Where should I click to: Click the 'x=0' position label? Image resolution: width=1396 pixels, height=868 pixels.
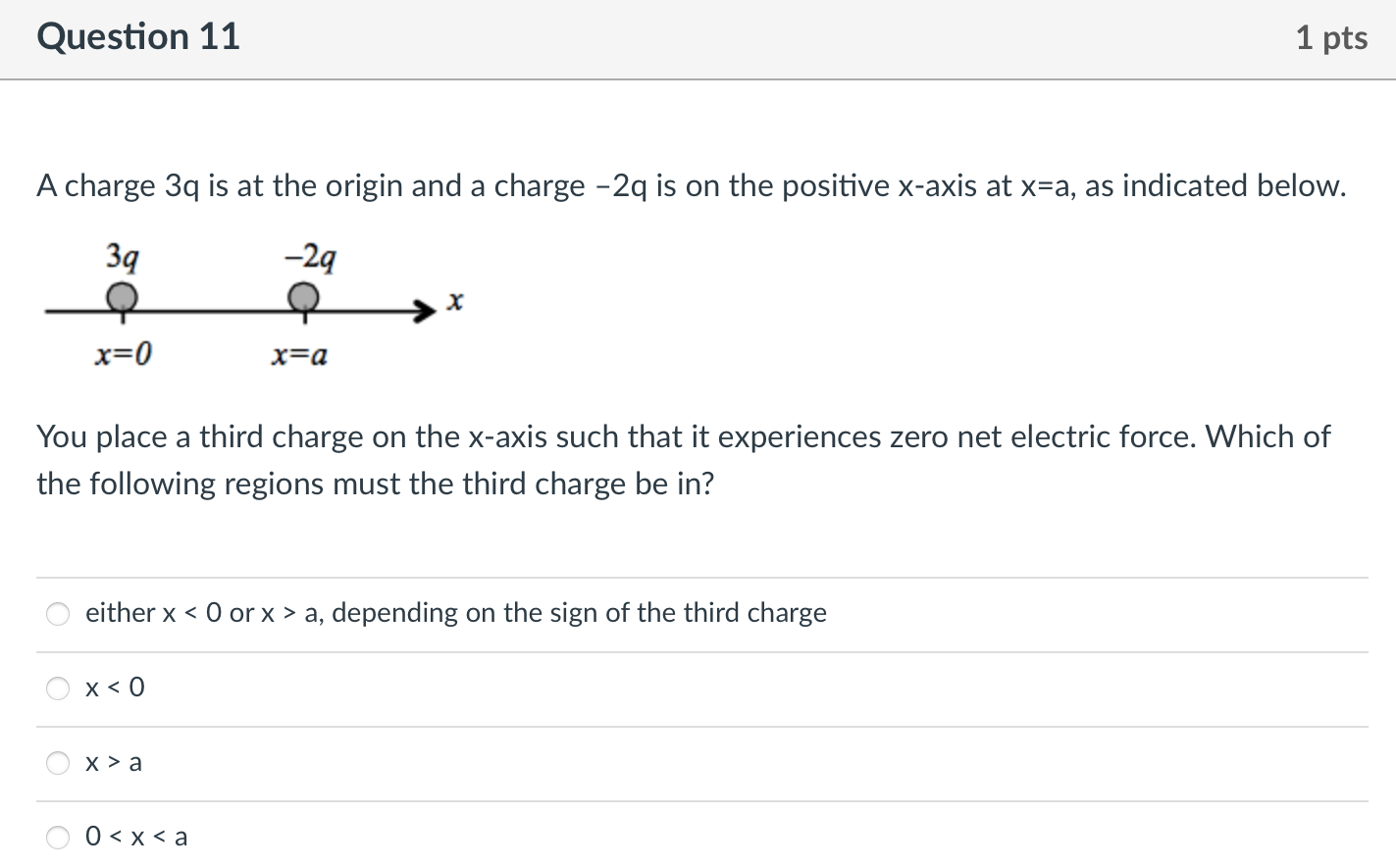(x=123, y=354)
